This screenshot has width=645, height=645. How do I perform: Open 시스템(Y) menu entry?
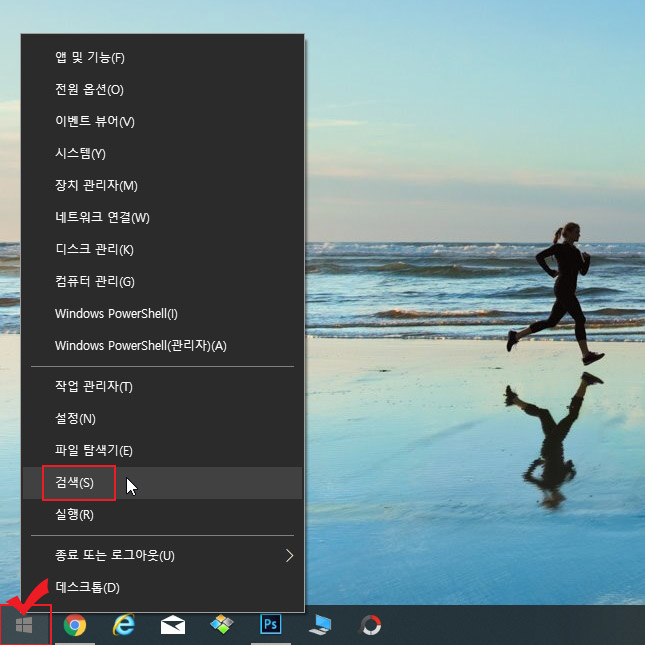click(162, 153)
